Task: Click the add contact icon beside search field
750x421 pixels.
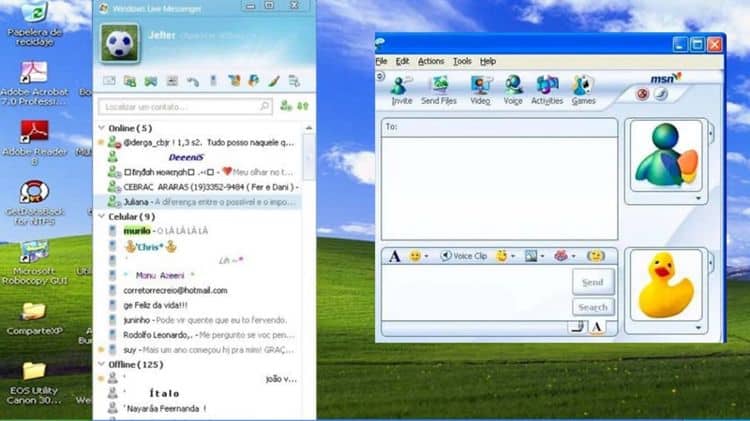Action: point(286,106)
